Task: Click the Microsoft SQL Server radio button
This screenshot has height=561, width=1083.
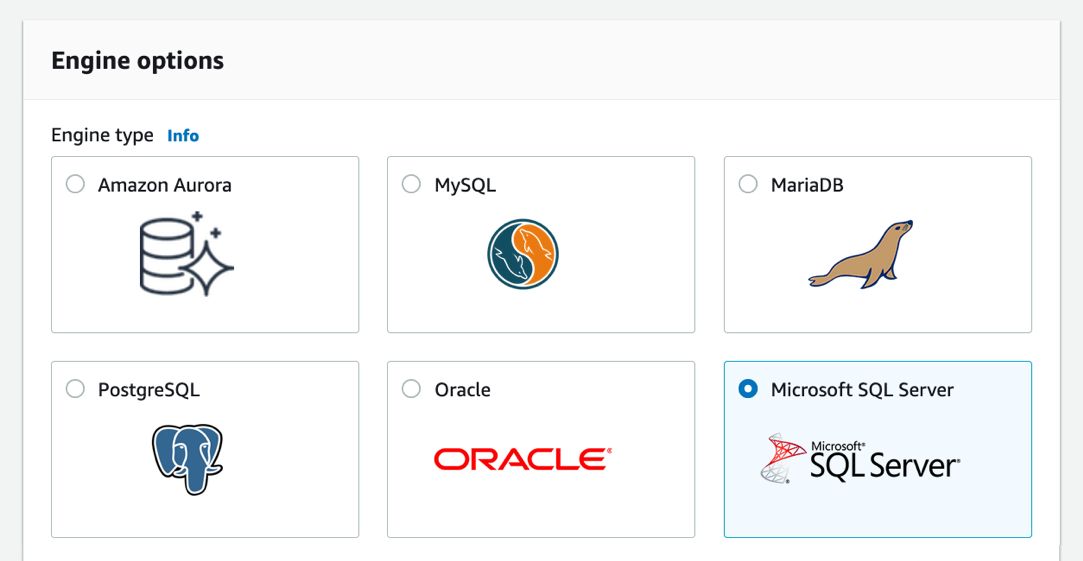Action: tap(748, 389)
